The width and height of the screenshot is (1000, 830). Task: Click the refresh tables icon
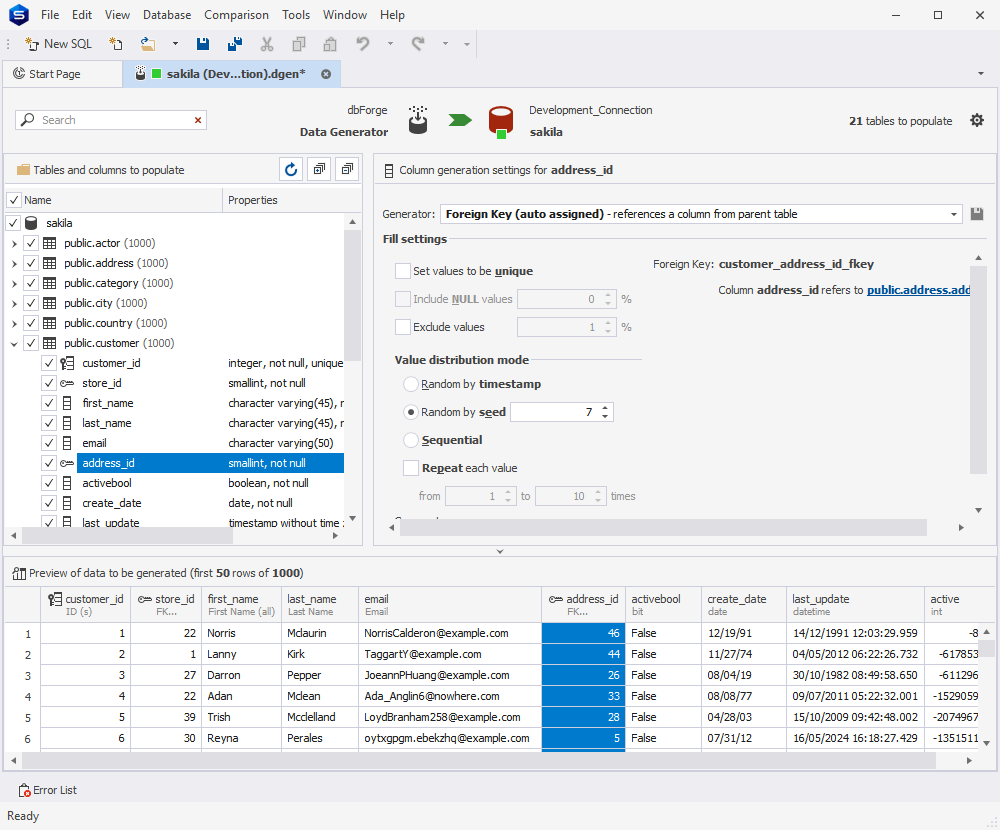(x=291, y=169)
